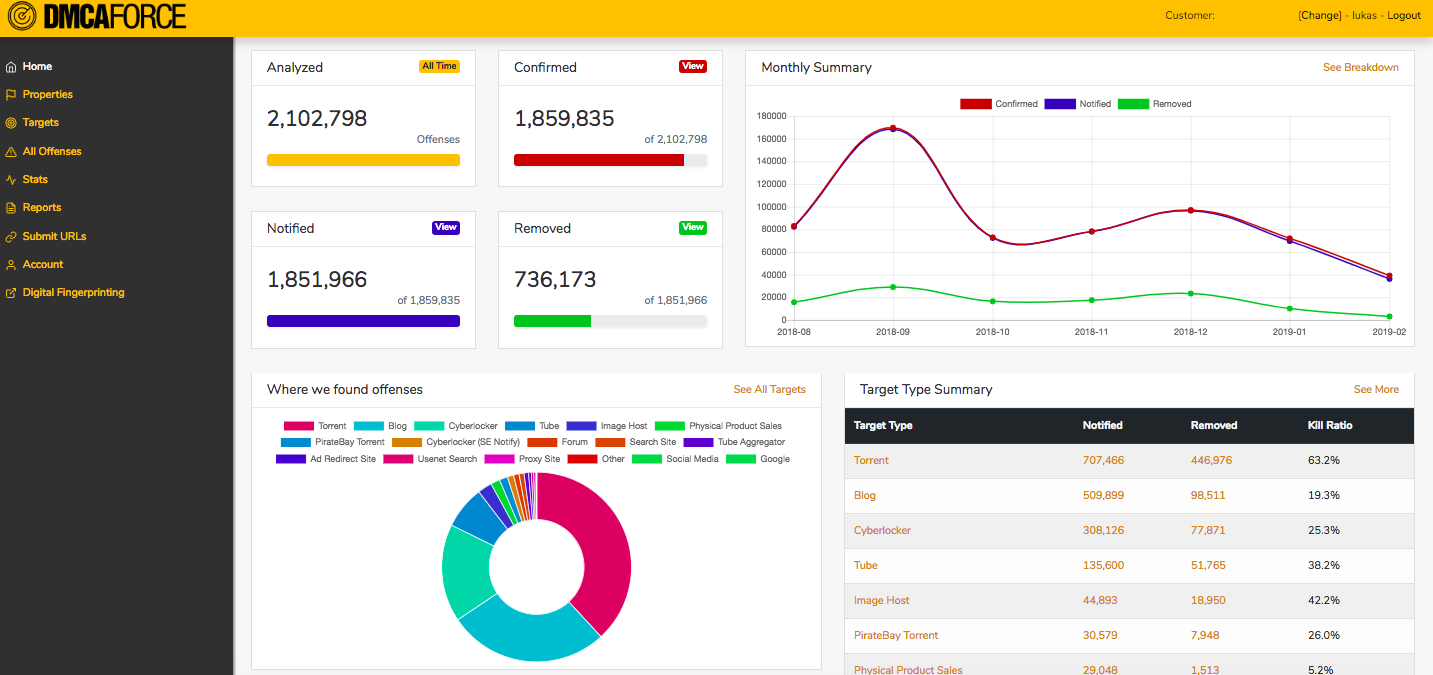The height and width of the screenshot is (675, 1433).
Task: Click the Properties flag icon
Action: point(11,95)
